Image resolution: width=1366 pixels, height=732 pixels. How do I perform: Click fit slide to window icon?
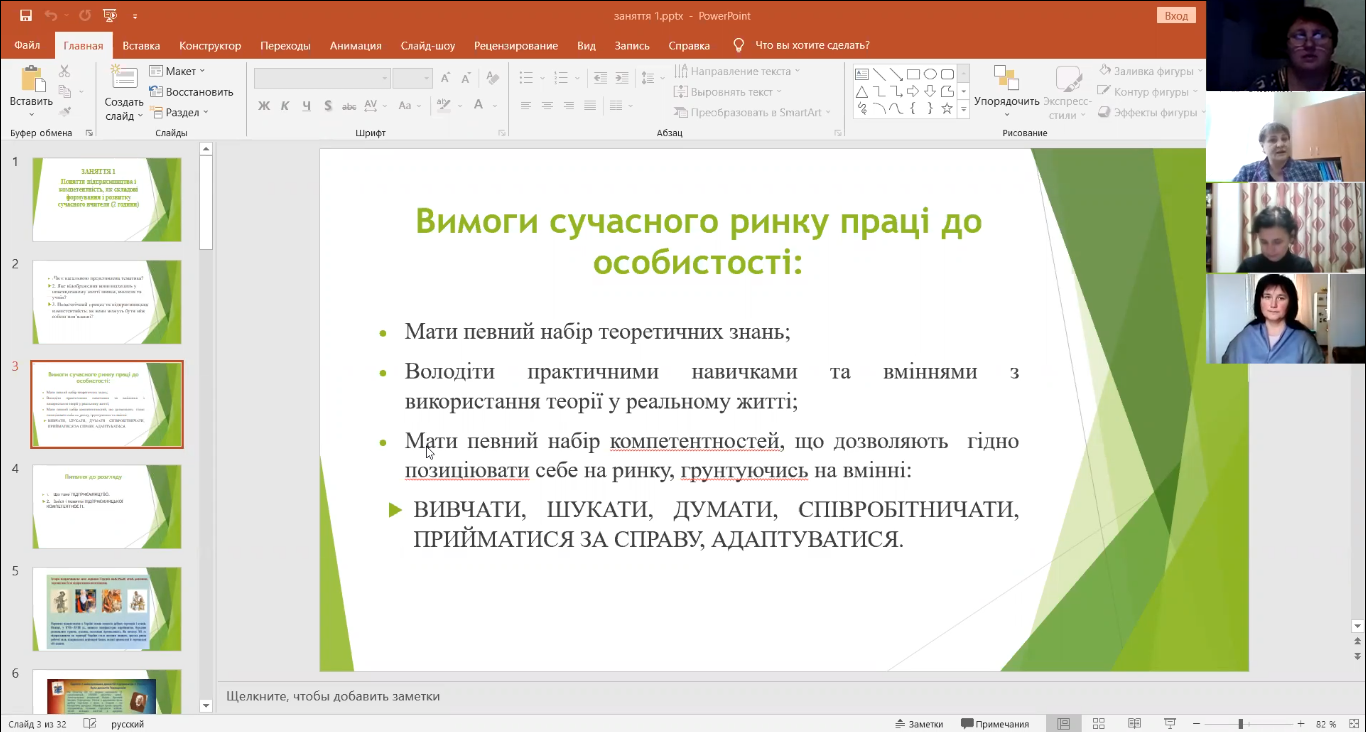coord(1356,724)
